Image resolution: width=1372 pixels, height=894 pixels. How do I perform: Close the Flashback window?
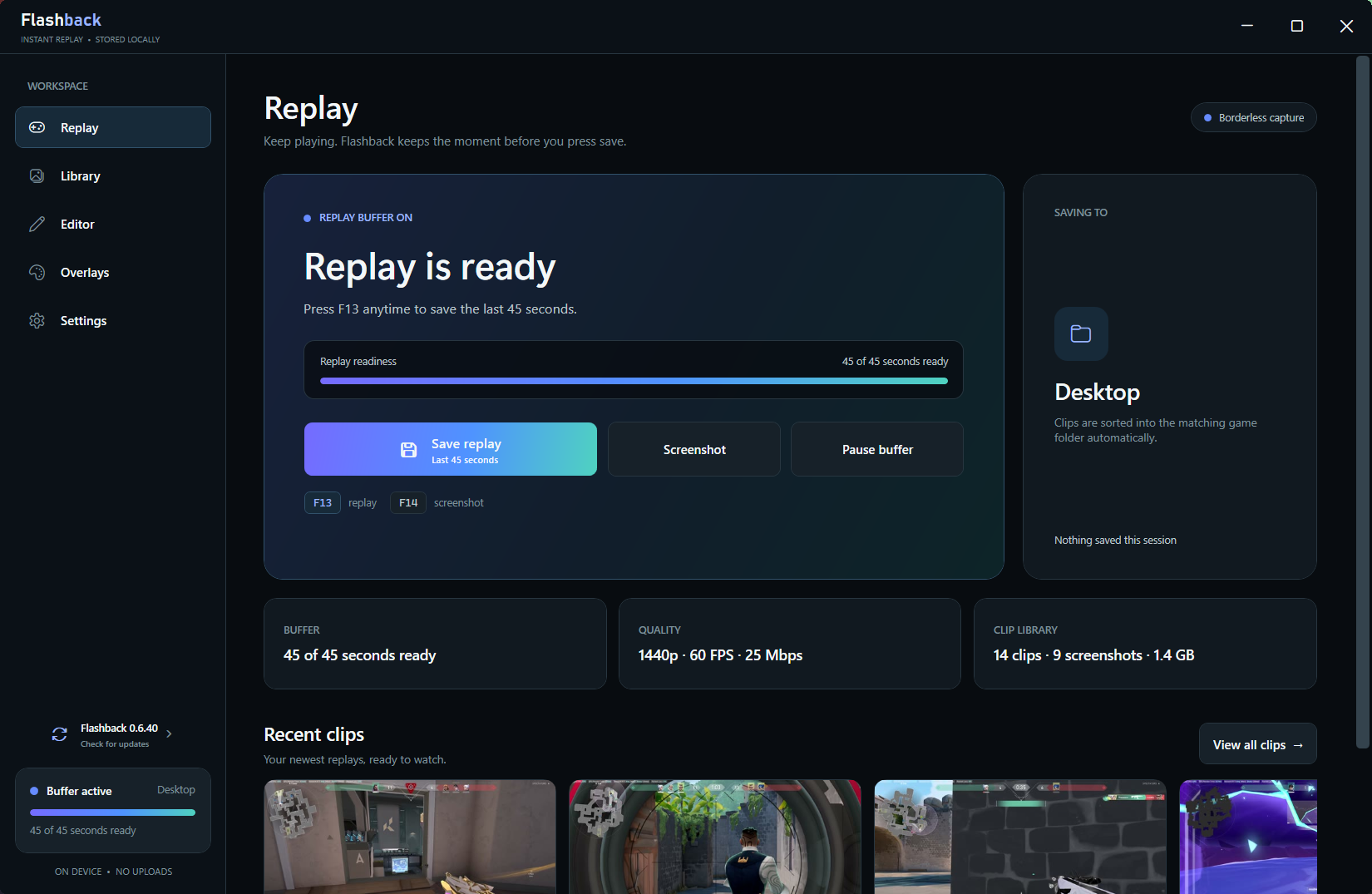[x=1346, y=26]
